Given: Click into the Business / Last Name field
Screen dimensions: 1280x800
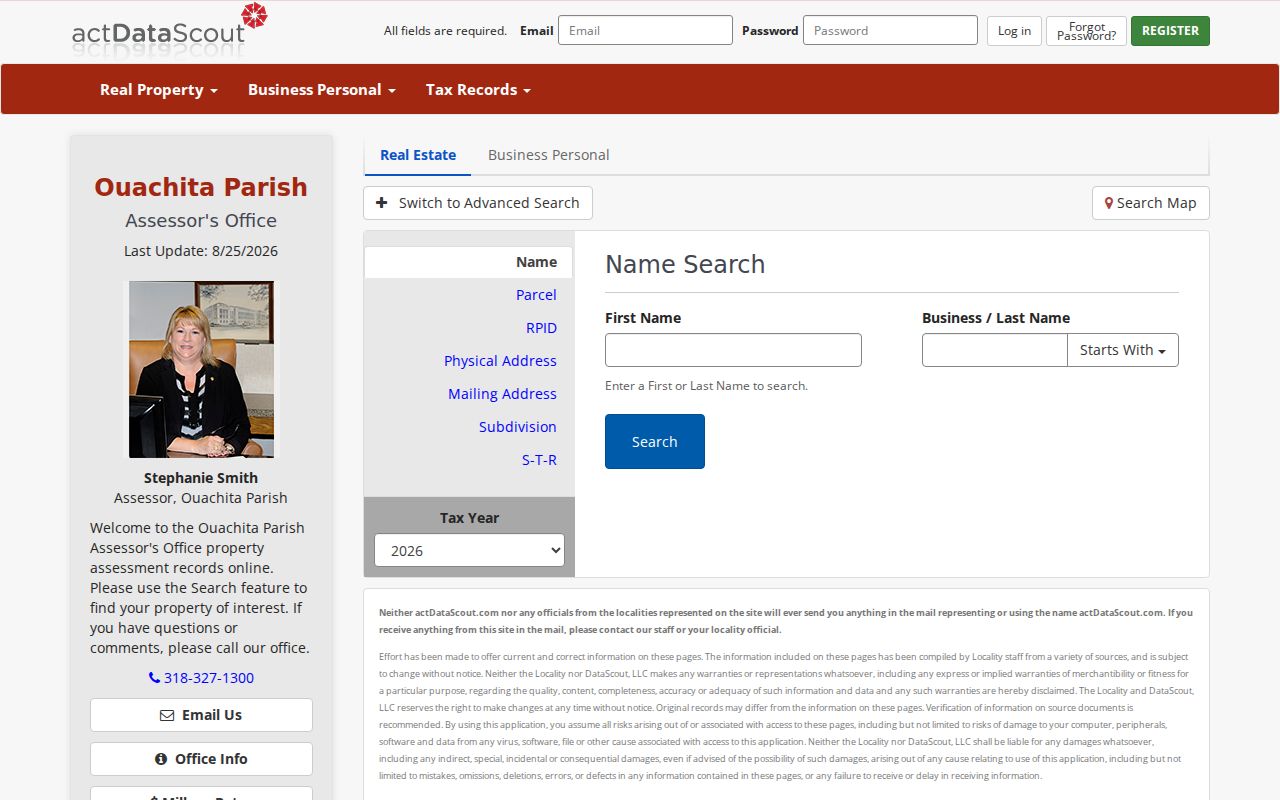Looking at the screenshot, I should coord(995,350).
